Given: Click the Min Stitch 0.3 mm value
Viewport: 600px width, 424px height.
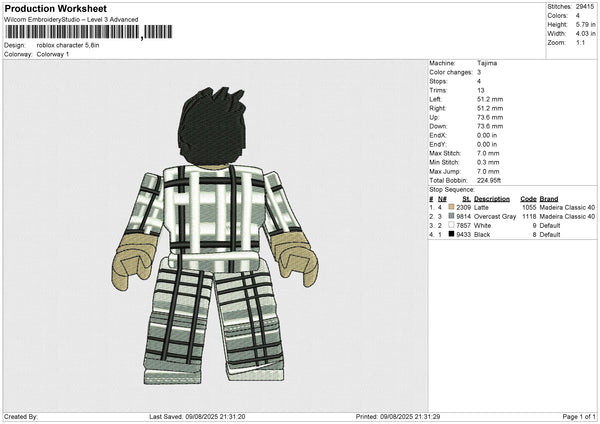Looking at the screenshot, I should (x=488, y=163).
